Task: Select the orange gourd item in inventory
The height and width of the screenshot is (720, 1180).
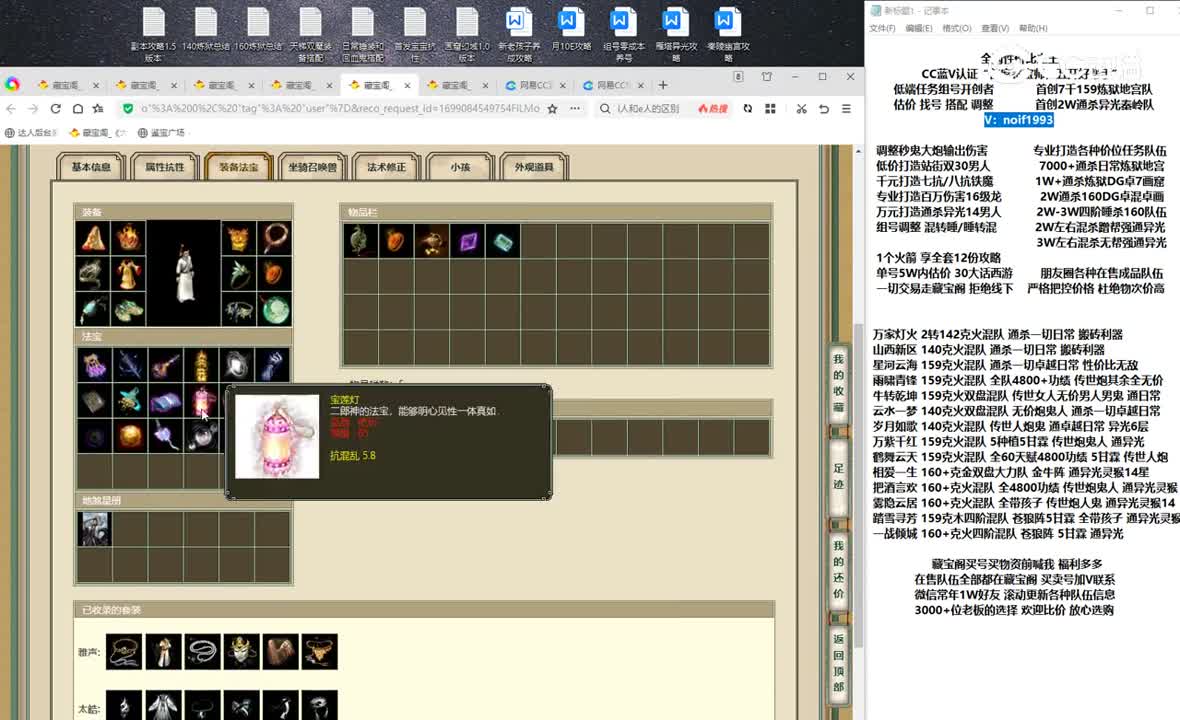Action: 396,242
